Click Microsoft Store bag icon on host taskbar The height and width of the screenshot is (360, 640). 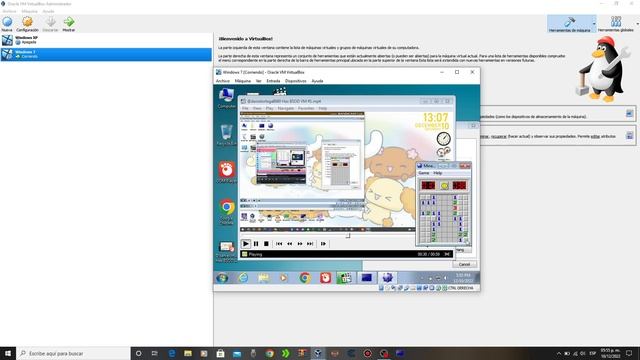click(220, 353)
